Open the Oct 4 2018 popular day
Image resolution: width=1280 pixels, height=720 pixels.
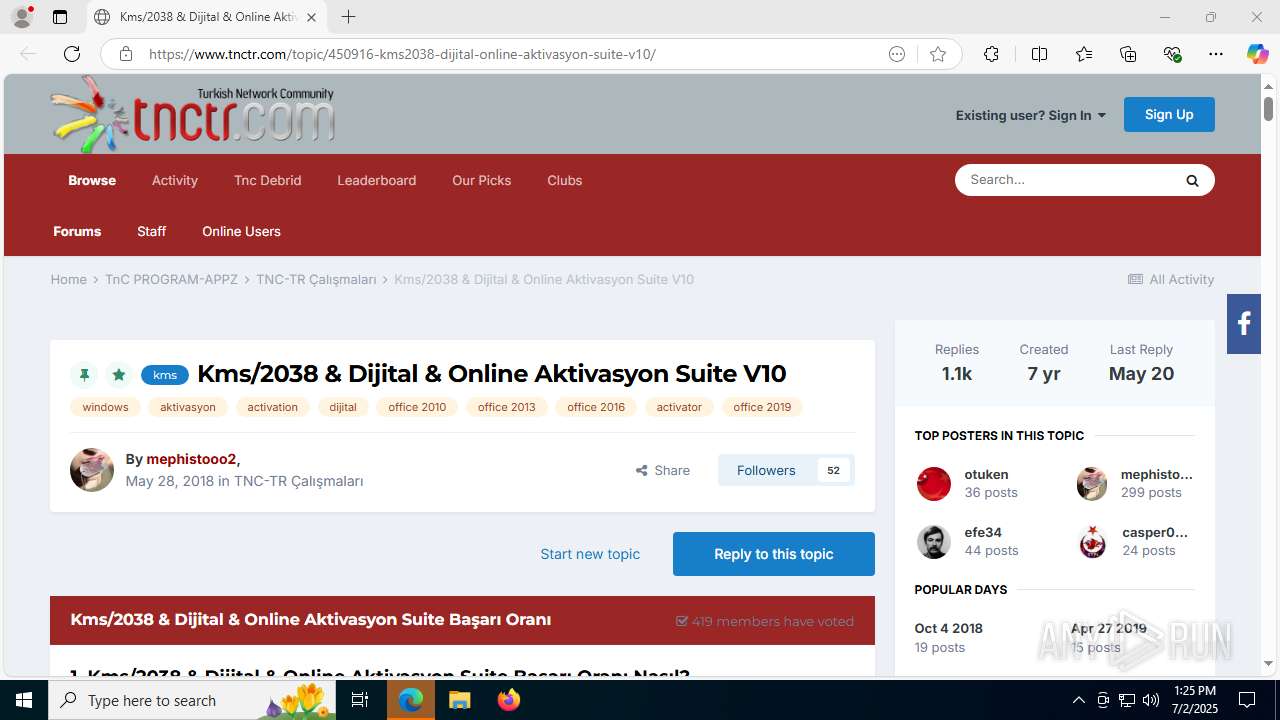(949, 628)
